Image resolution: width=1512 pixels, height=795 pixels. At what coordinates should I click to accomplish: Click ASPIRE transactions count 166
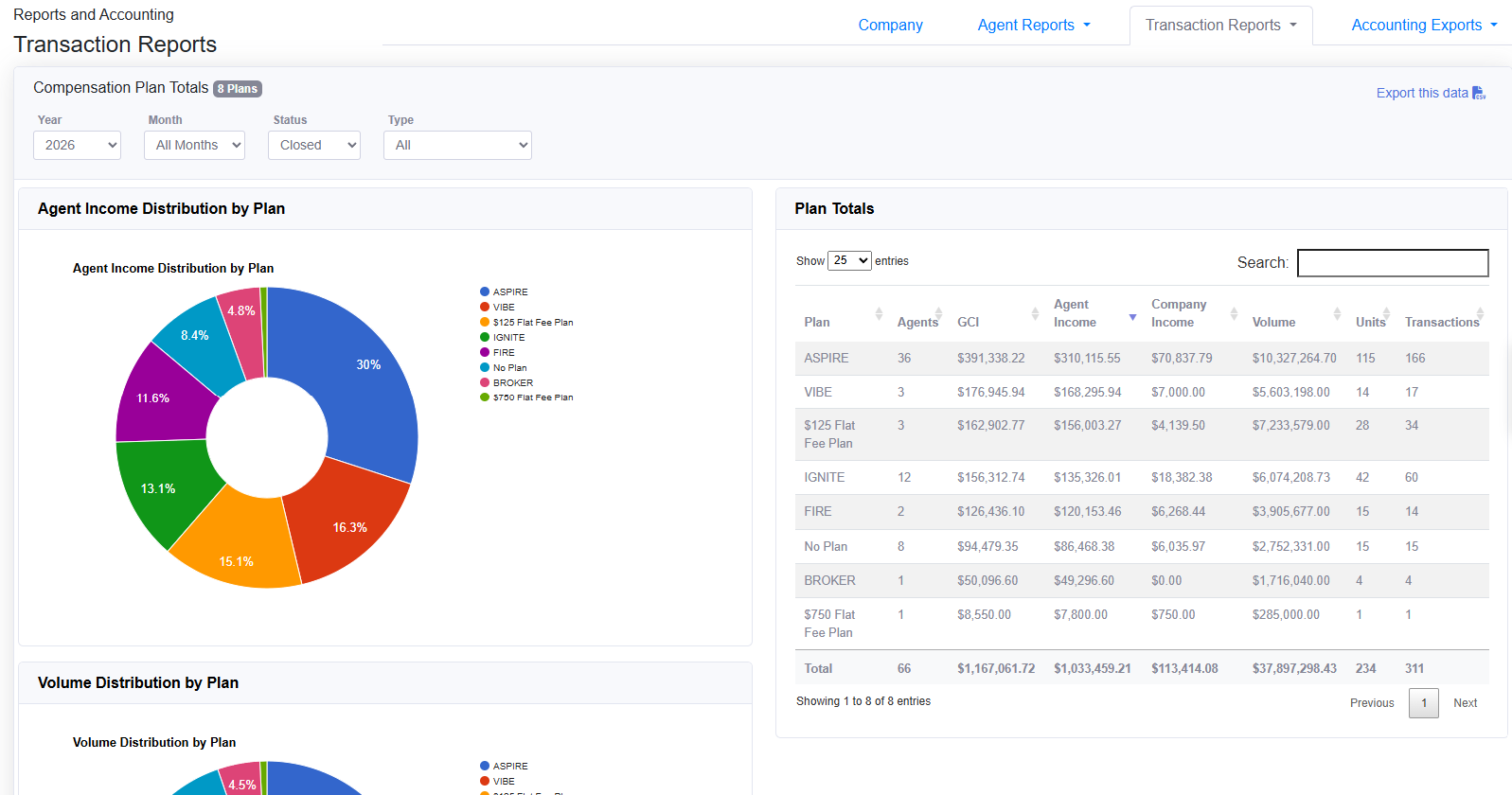point(1415,358)
